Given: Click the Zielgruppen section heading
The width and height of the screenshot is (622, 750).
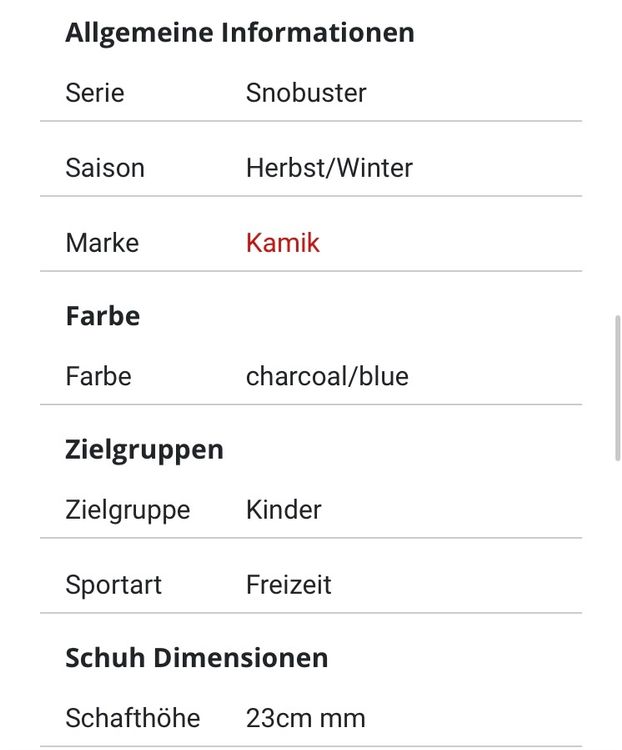Looking at the screenshot, I should coord(144,451).
